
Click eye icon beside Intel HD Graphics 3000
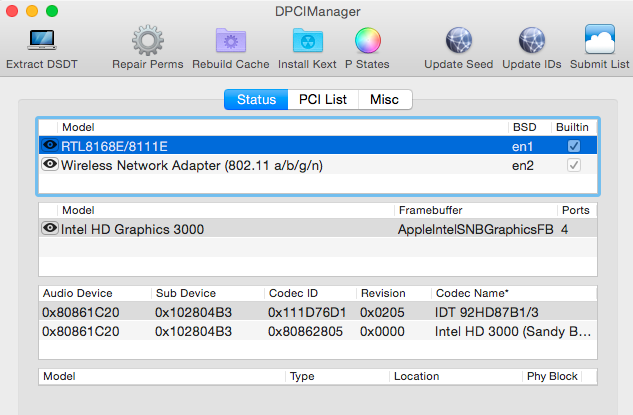[50, 229]
